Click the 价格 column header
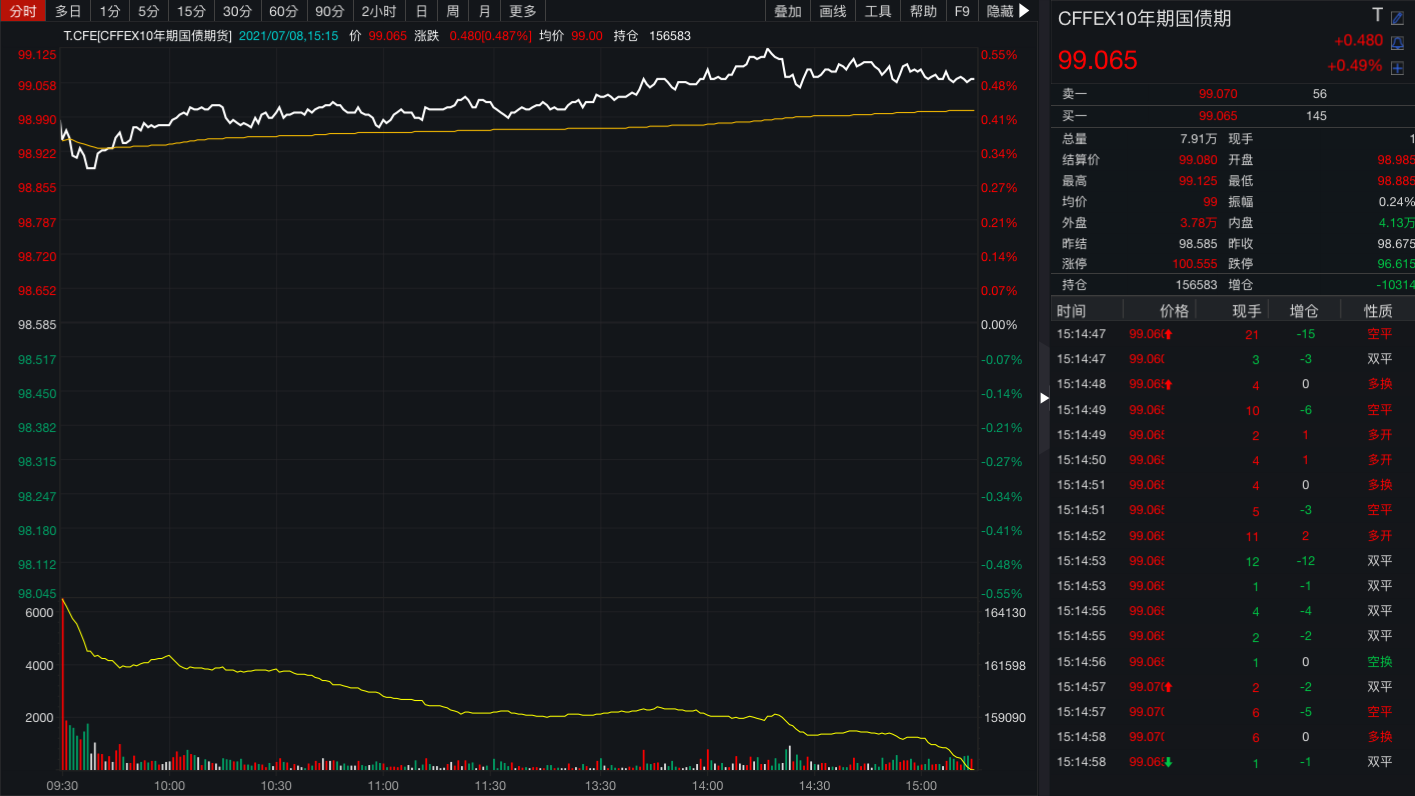The image size is (1415, 796). (x=1174, y=310)
